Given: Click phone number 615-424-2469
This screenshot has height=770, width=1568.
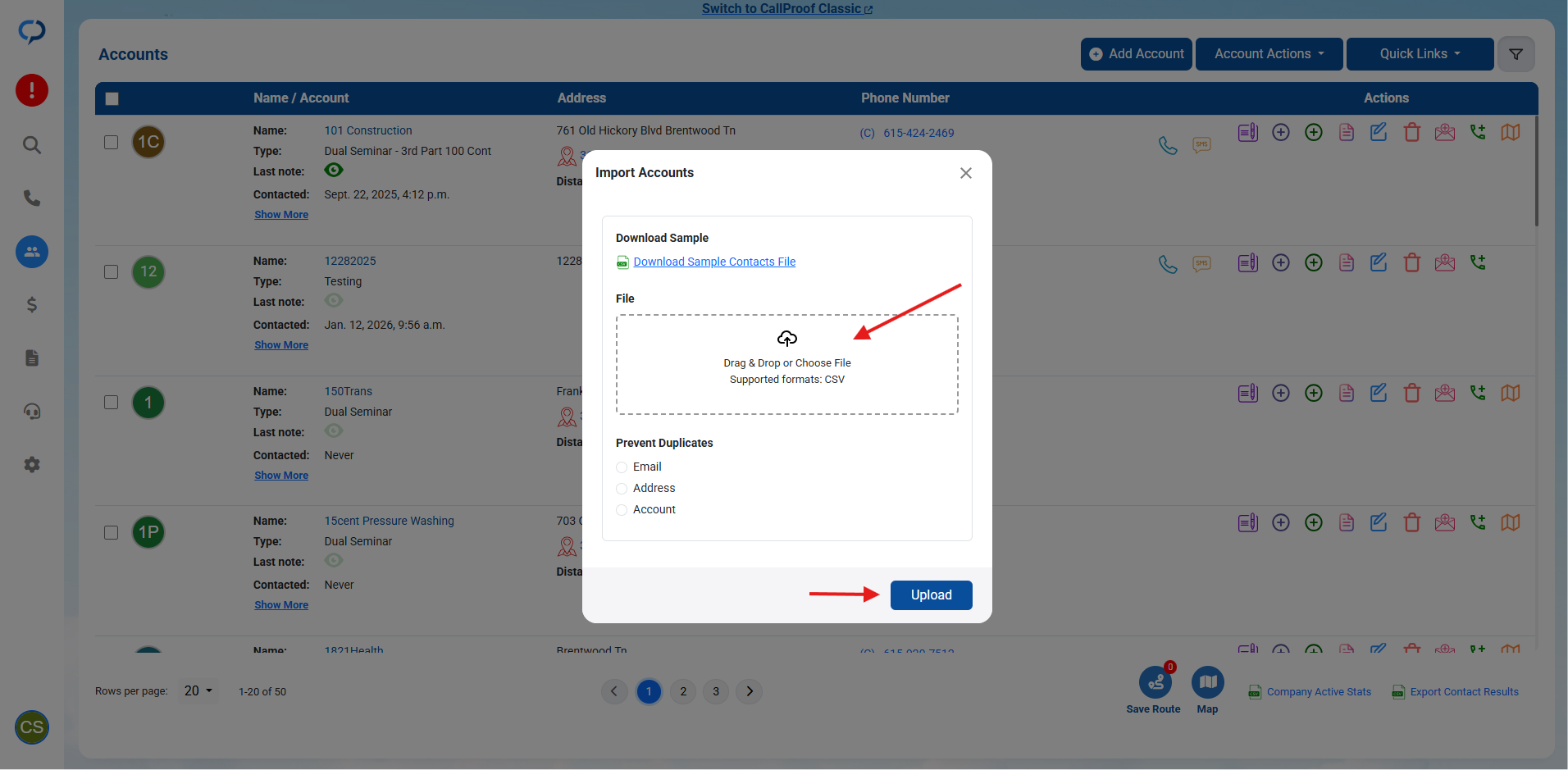Looking at the screenshot, I should click(918, 133).
